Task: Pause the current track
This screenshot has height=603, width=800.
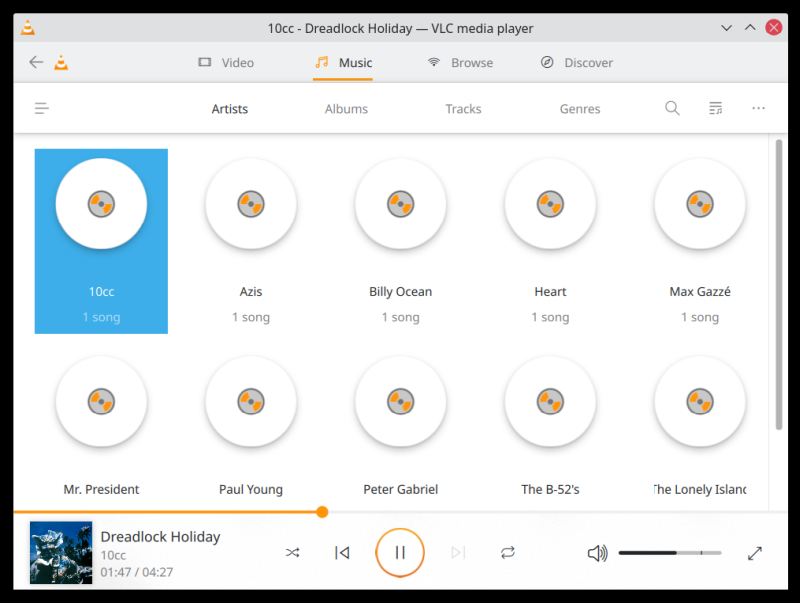Action: 400,552
